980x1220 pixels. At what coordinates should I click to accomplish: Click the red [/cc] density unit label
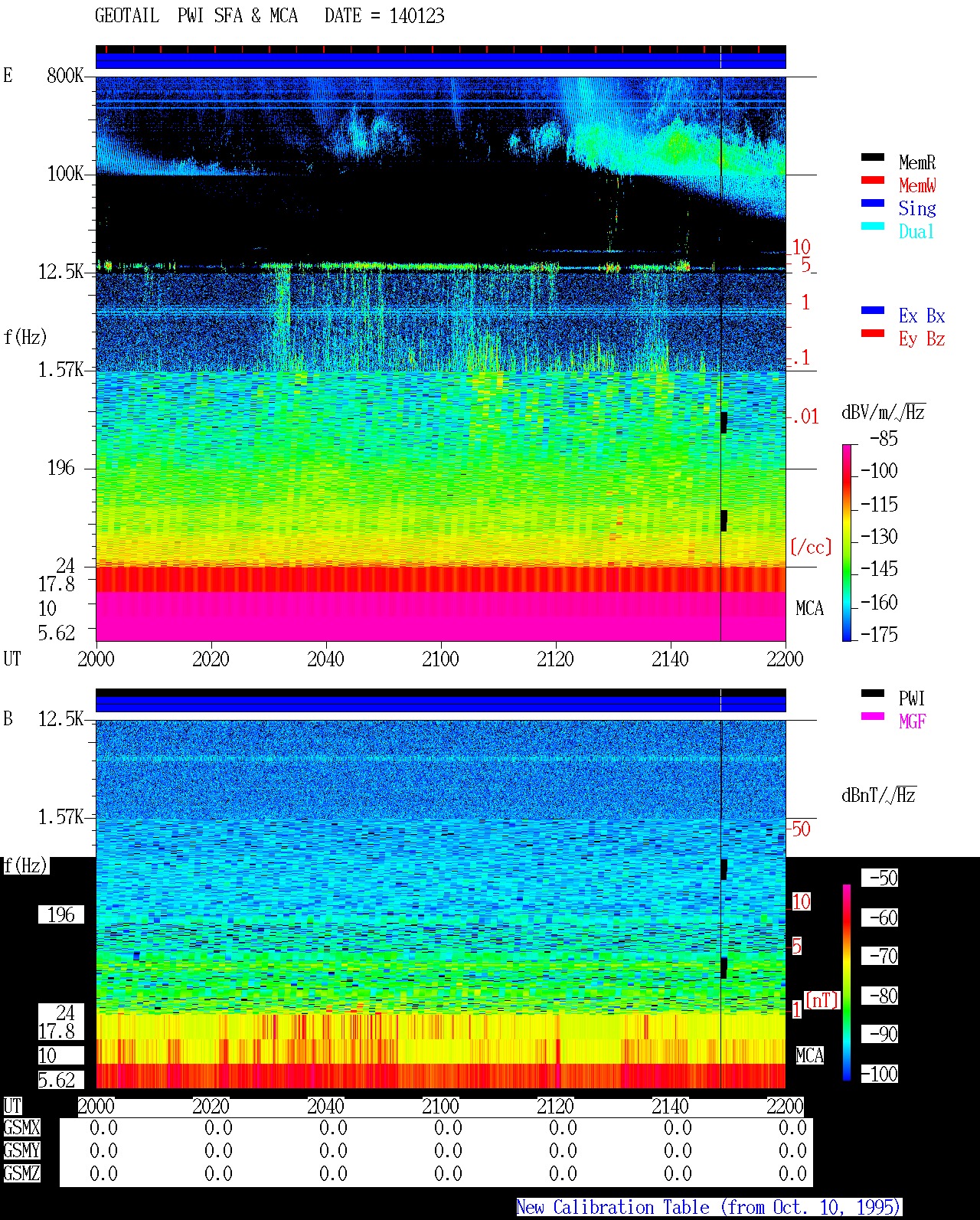[x=811, y=547]
